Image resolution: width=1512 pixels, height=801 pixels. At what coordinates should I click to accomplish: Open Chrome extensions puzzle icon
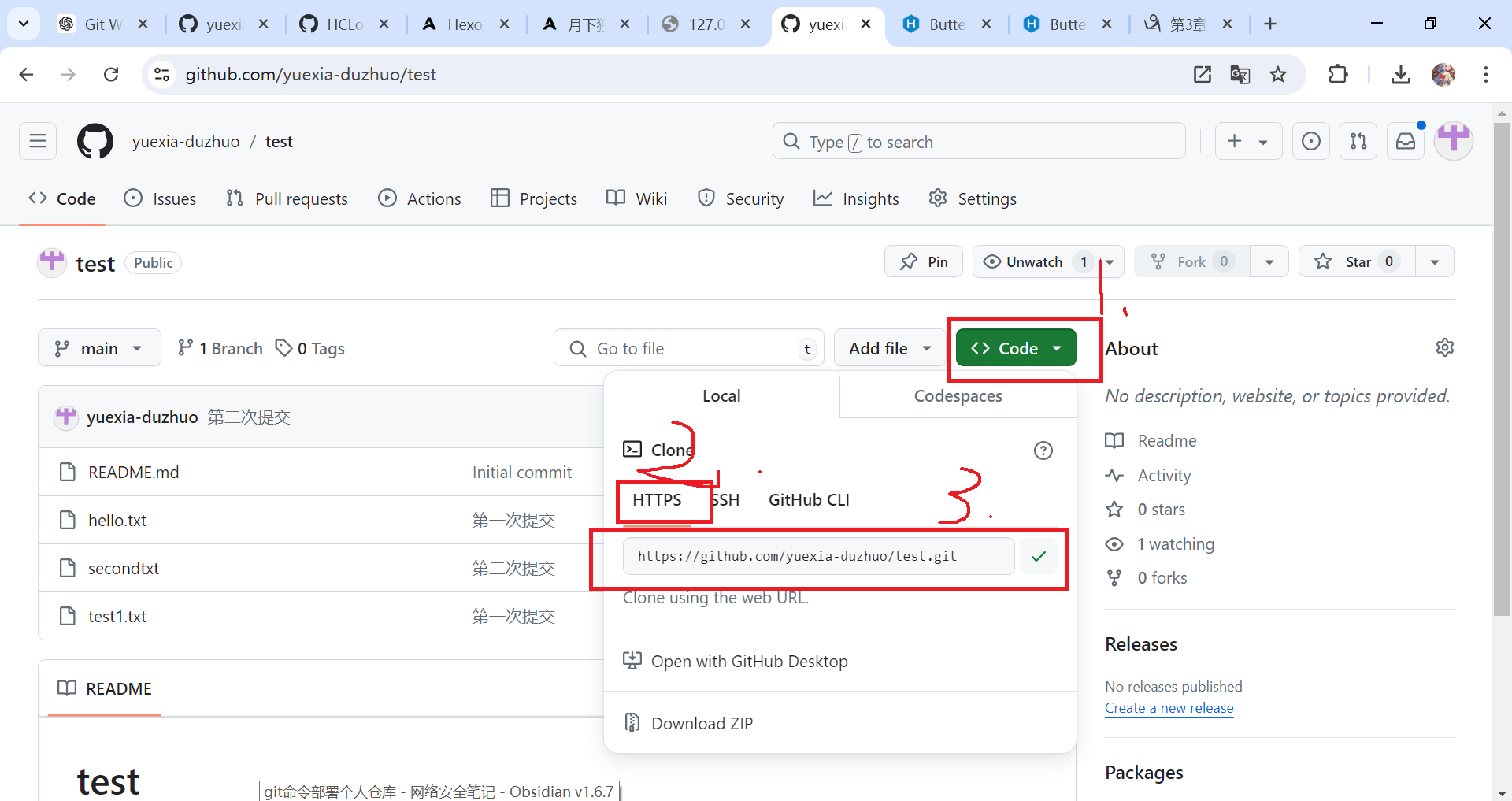tap(1338, 74)
